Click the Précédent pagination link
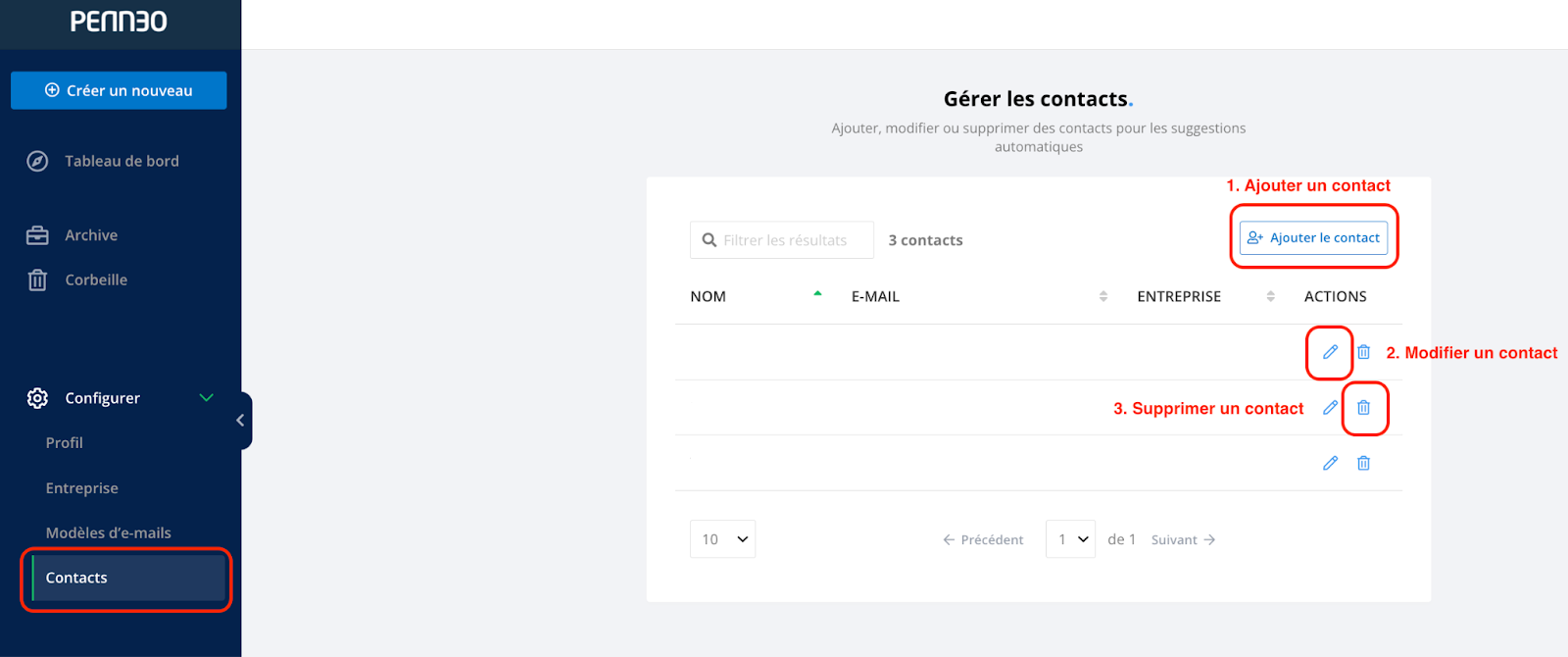Image resolution: width=1568 pixels, height=657 pixels. tap(983, 540)
